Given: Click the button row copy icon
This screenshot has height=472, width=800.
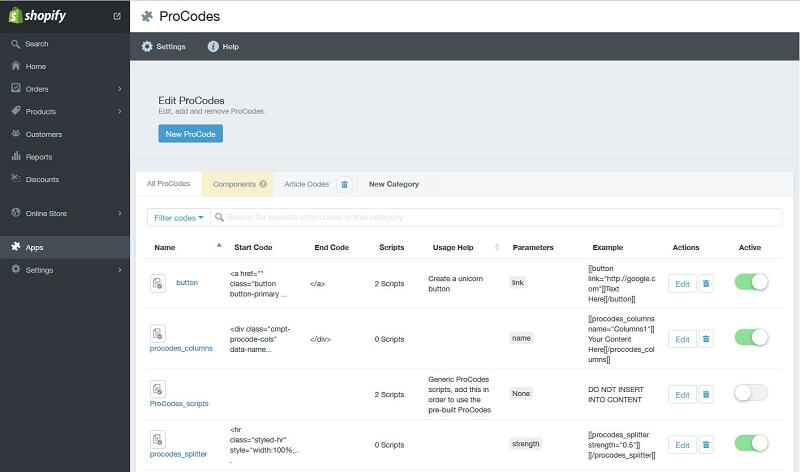Looking at the screenshot, I should tap(158, 283).
